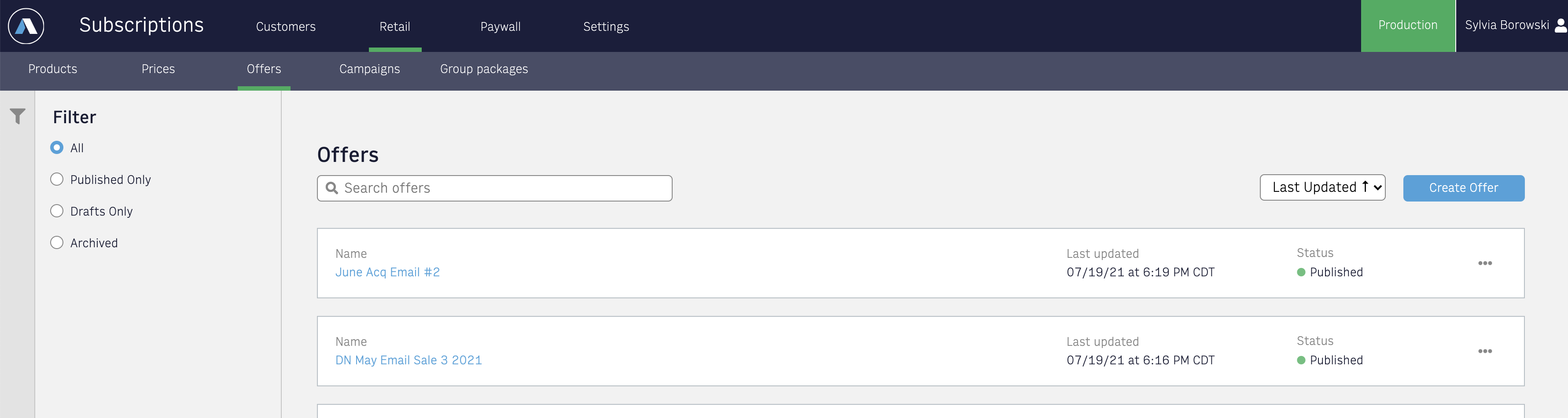Click the Create Offer button
The image size is (1568, 418).
pyautogui.click(x=1463, y=188)
